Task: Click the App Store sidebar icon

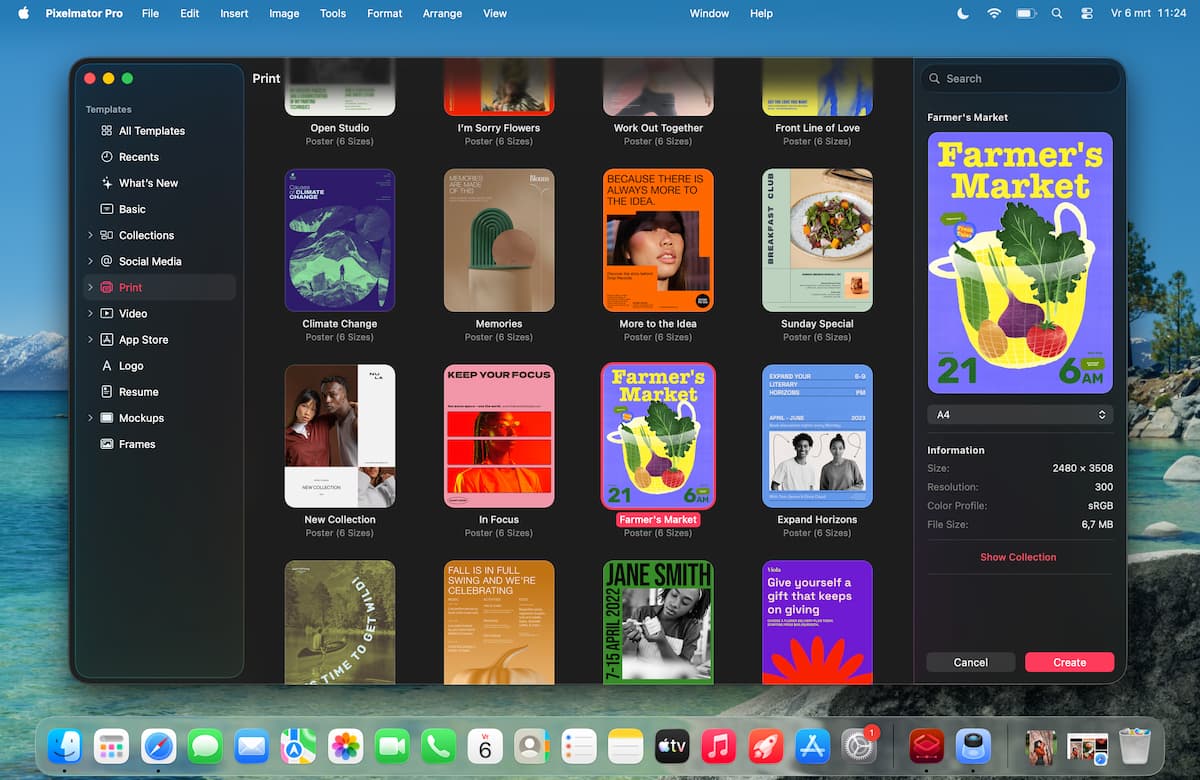Action: tap(107, 340)
